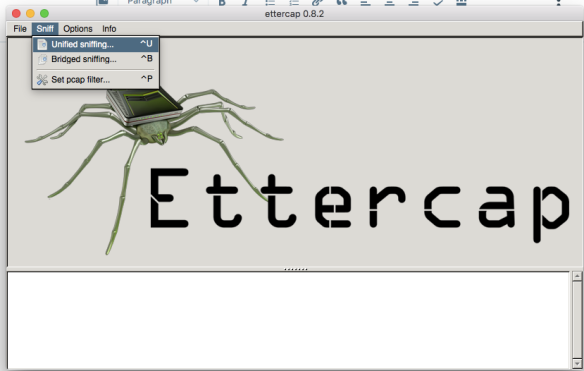This screenshot has height=371, width=584.
Task: Click the Bridged sniffing menu icon
Action: (x=42, y=59)
